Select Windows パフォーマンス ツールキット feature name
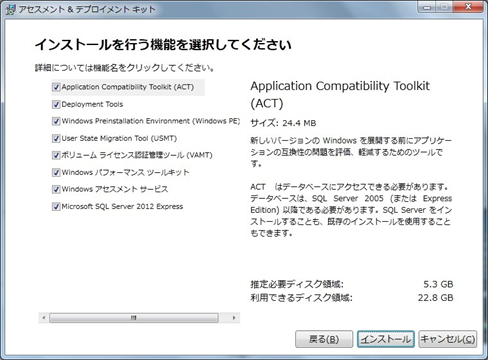Image resolution: width=488 pixels, height=360 pixels. click(x=125, y=172)
